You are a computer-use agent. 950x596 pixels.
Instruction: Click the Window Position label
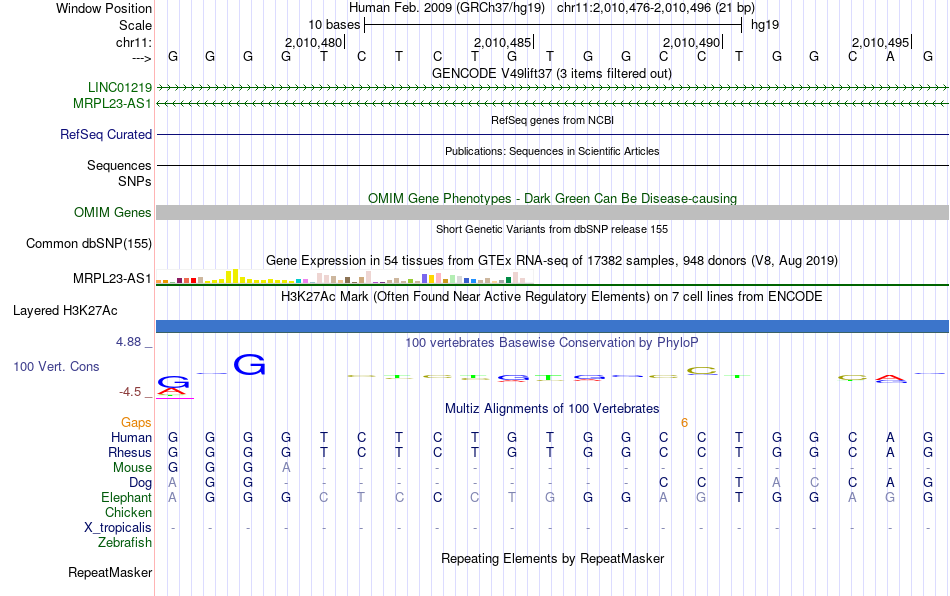coord(104,8)
